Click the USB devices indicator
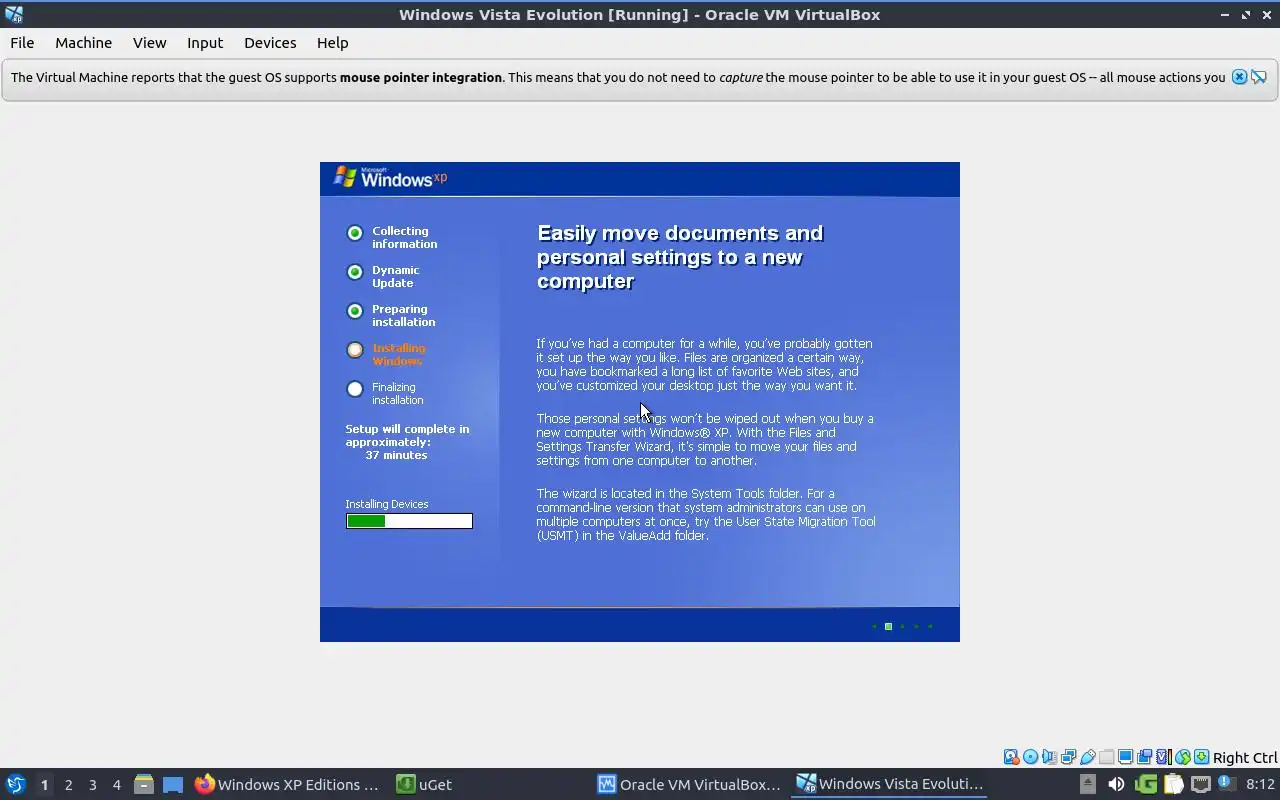Viewport: 1280px width, 800px height. coord(1088,757)
